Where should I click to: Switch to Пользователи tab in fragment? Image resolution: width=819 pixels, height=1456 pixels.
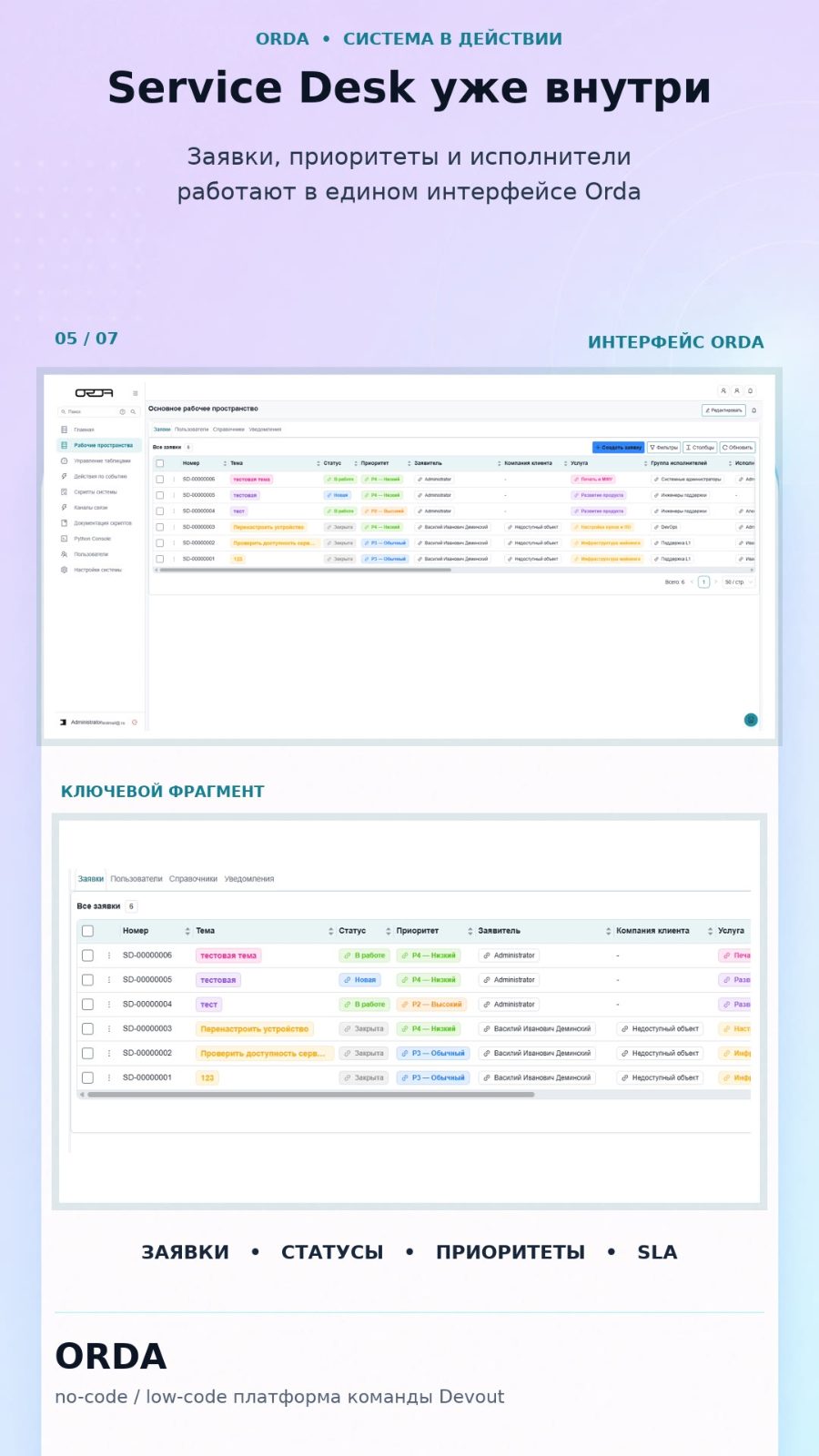136,879
